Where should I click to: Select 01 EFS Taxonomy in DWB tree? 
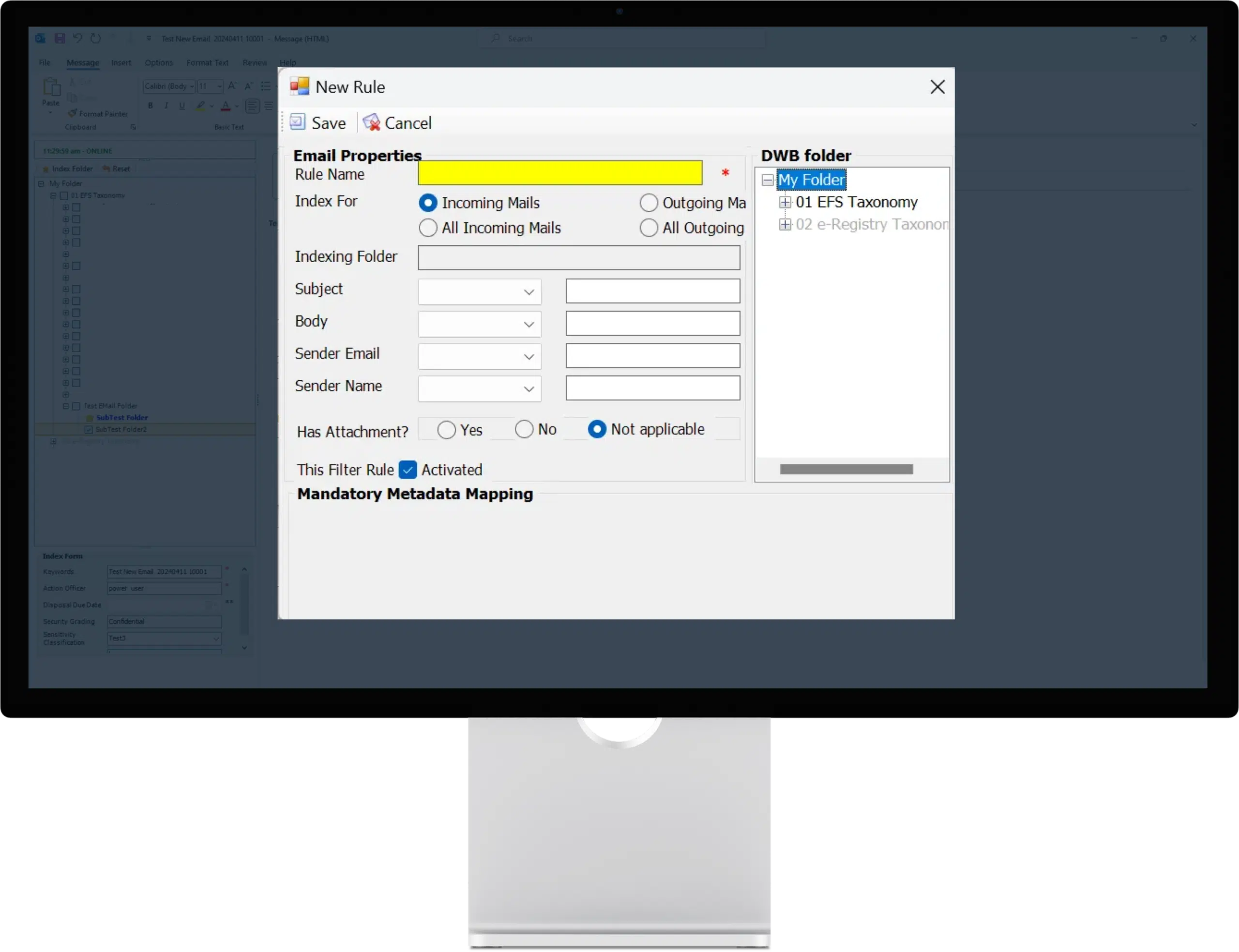click(x=857, y=202)
